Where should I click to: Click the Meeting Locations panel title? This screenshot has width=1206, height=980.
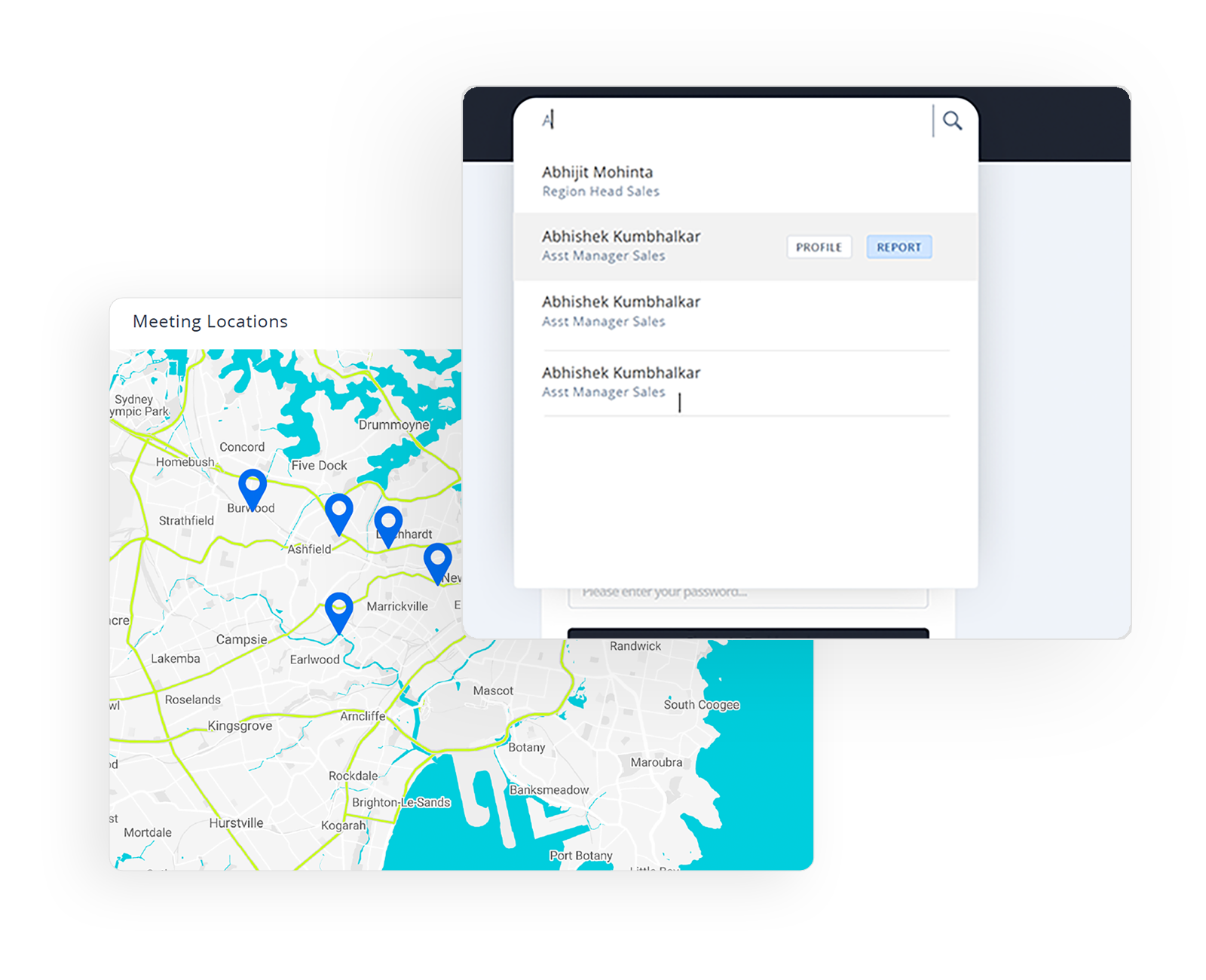pyautogui.click(x=210, y=322)
